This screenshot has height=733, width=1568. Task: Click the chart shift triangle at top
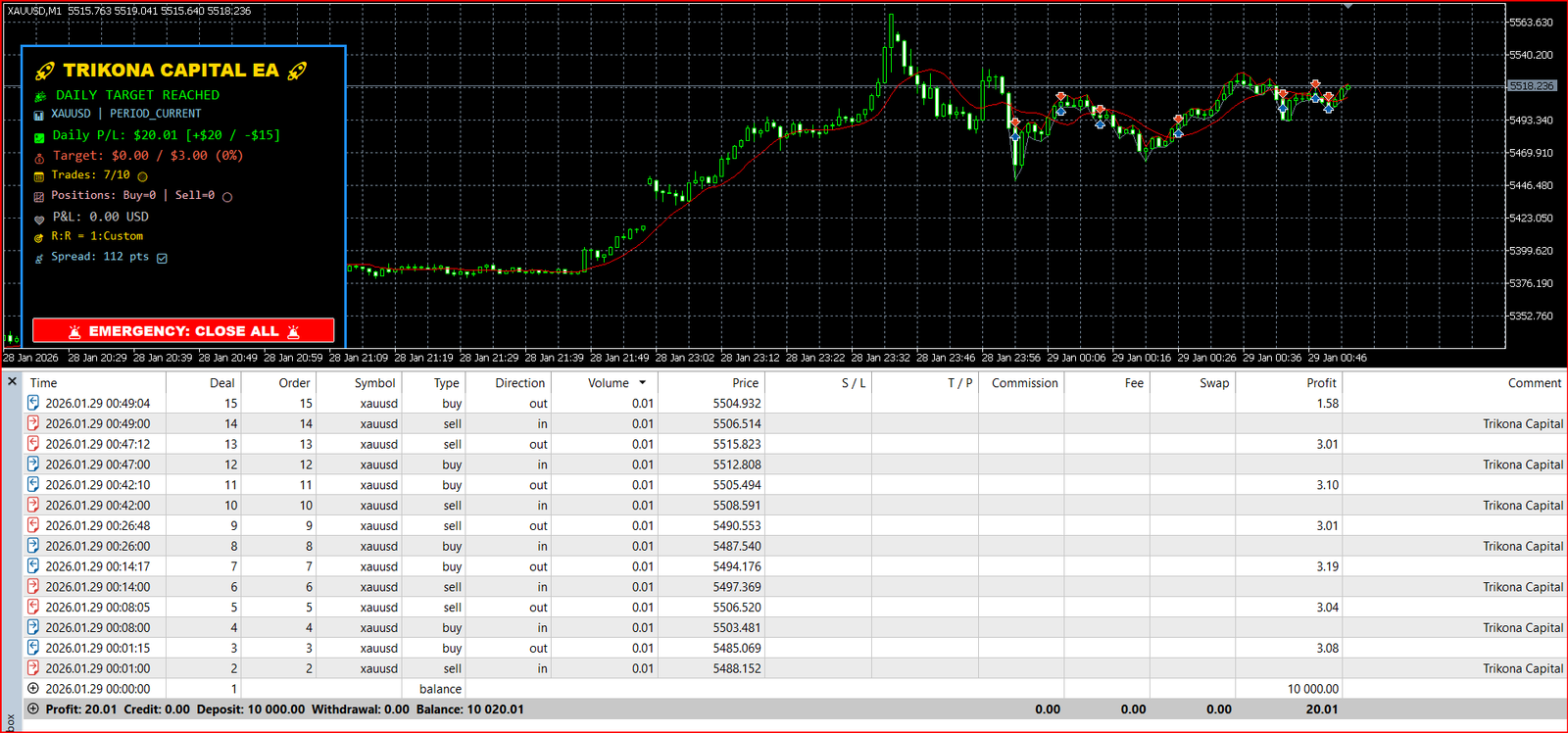[x=1348, y=7]
